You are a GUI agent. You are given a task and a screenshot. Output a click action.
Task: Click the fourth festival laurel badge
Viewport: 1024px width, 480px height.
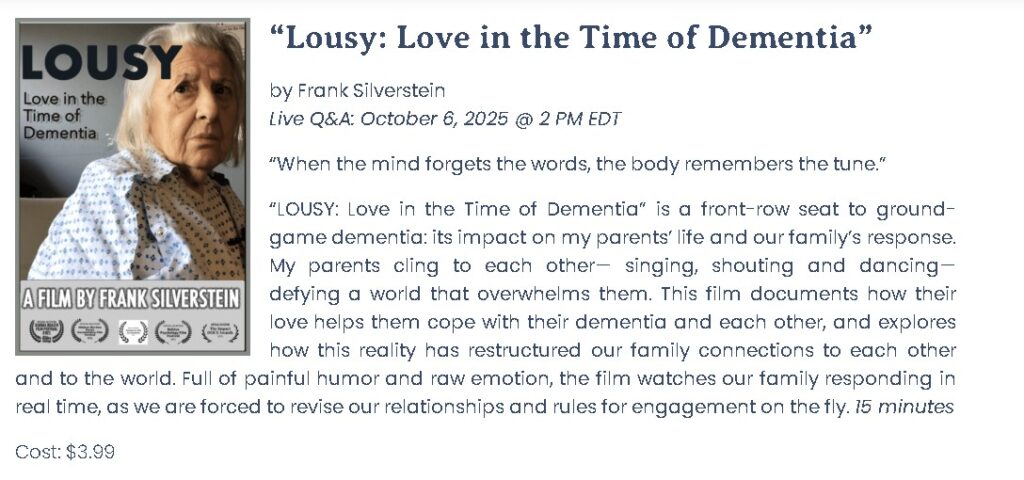click(x=173, y=332)
